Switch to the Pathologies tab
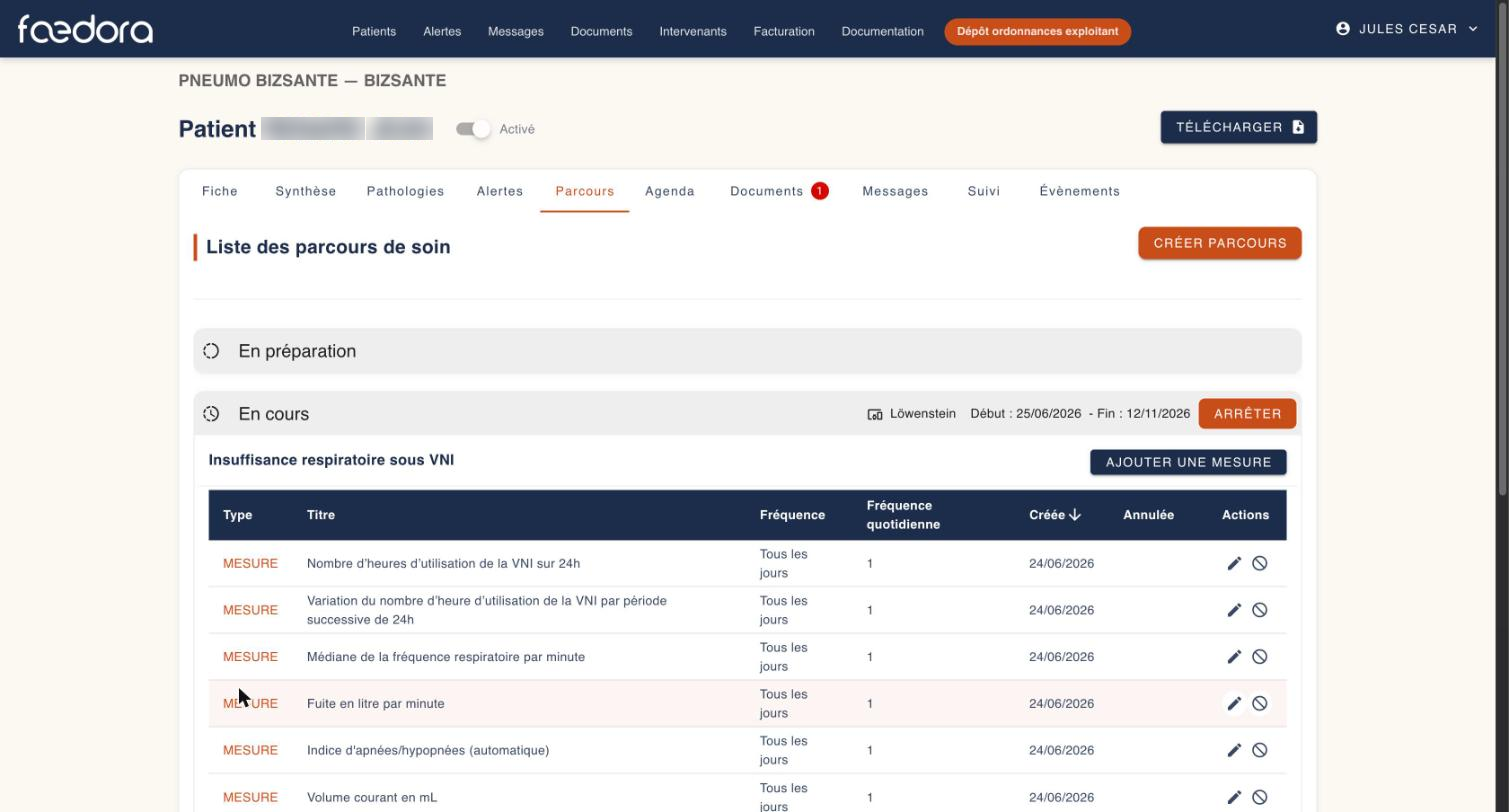Viewport: 1509px width, 812px height. [405, 191]
